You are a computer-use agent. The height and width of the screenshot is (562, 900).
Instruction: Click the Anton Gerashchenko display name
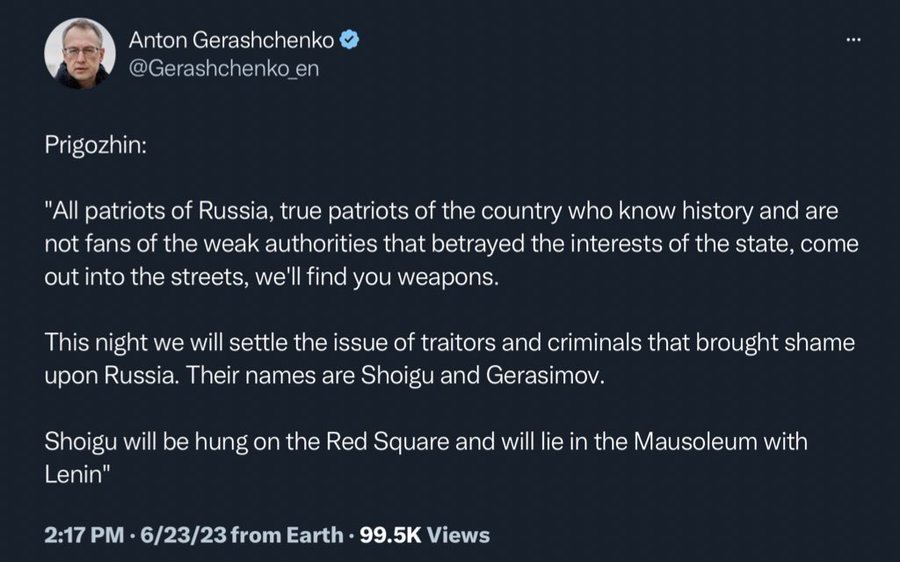click(x=231, y=40)
